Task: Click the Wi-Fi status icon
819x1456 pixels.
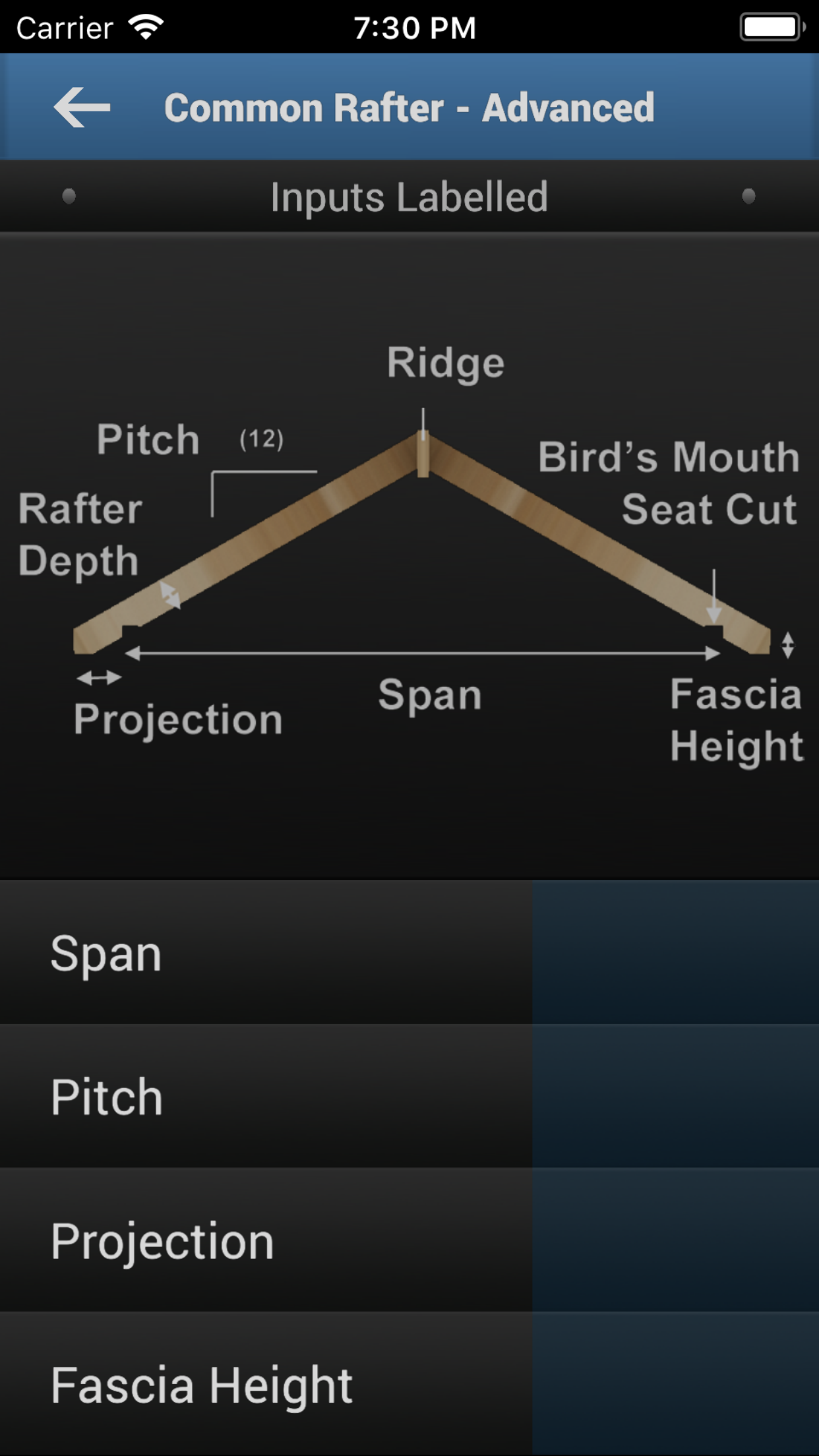Action: (x=146, y=27)
